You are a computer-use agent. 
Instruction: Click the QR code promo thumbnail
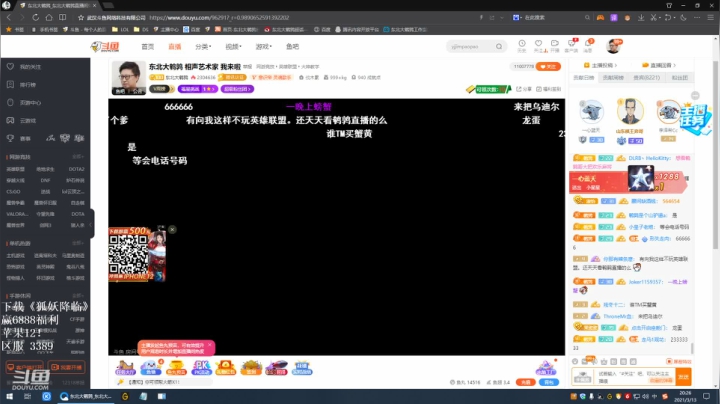pyautogui.click(x=137, y=254)
